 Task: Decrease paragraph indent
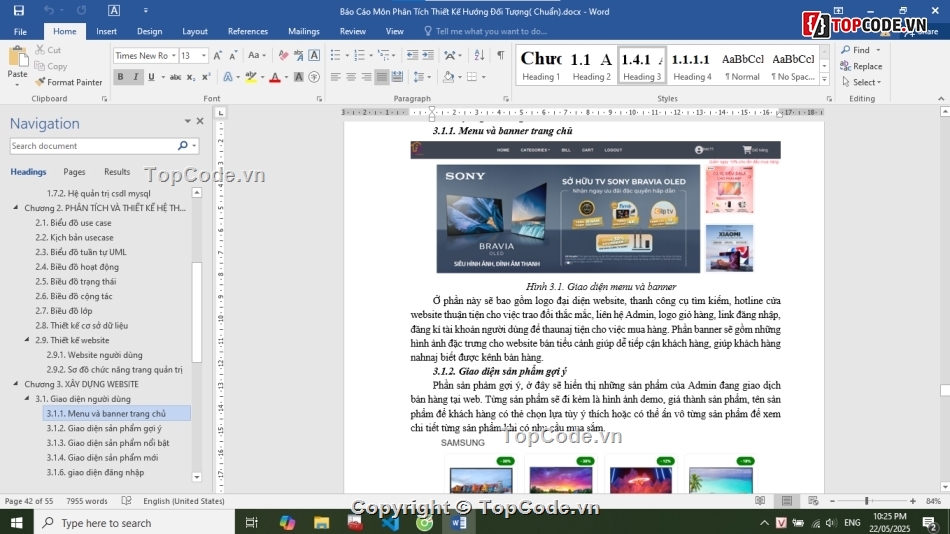tap(413, 55)
